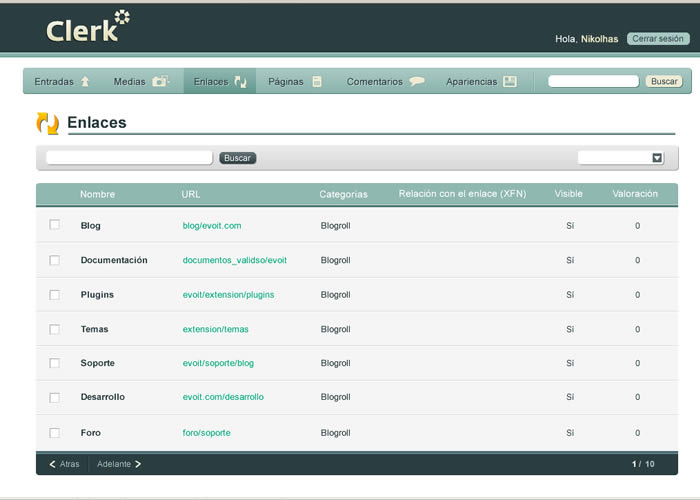Open the blog/evoit.com link
This screenshot has width=700, height=500.
pos(212,226)
